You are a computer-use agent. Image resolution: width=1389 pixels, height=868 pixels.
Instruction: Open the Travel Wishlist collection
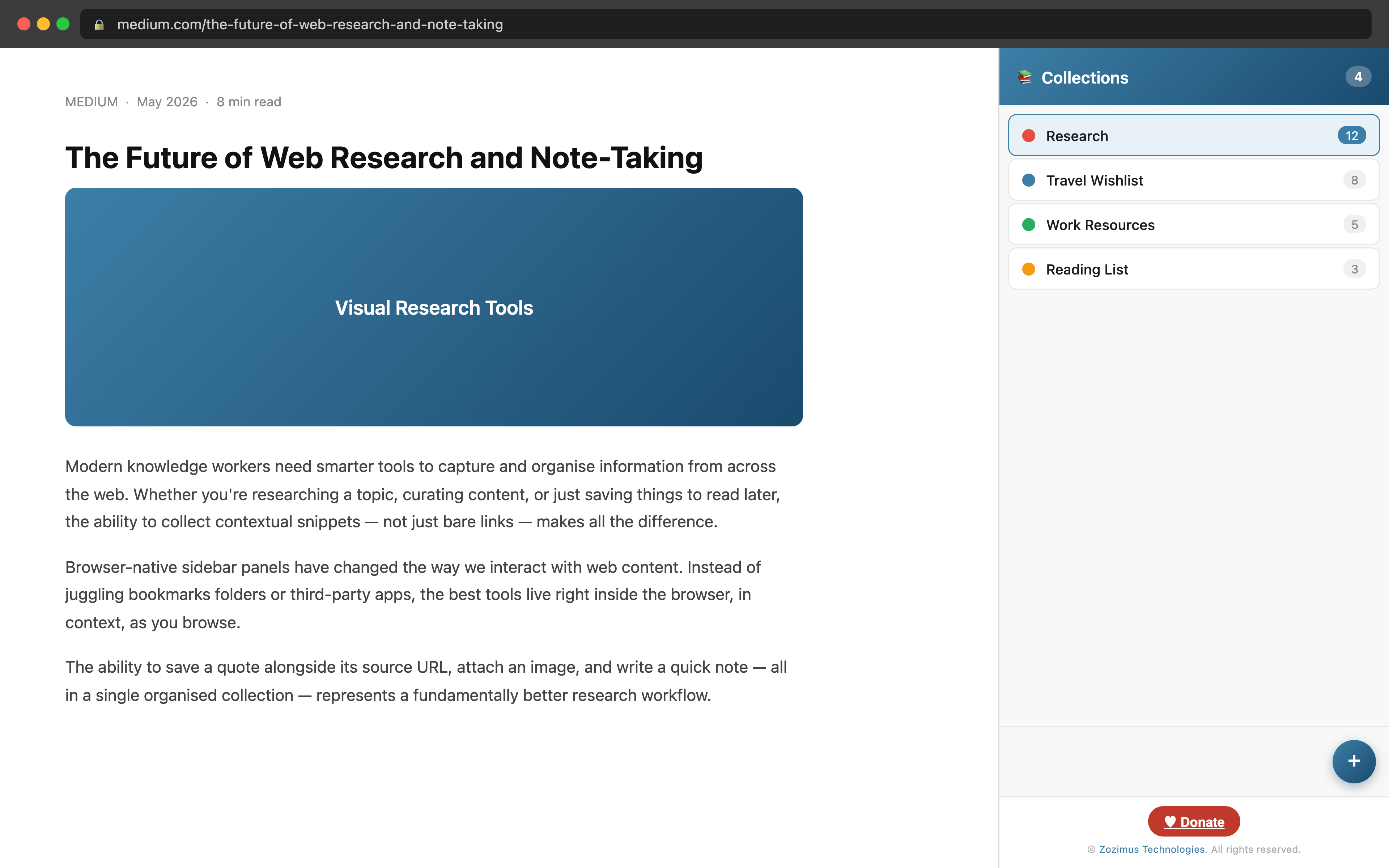pyautogui.click(x=1193, y=180)
